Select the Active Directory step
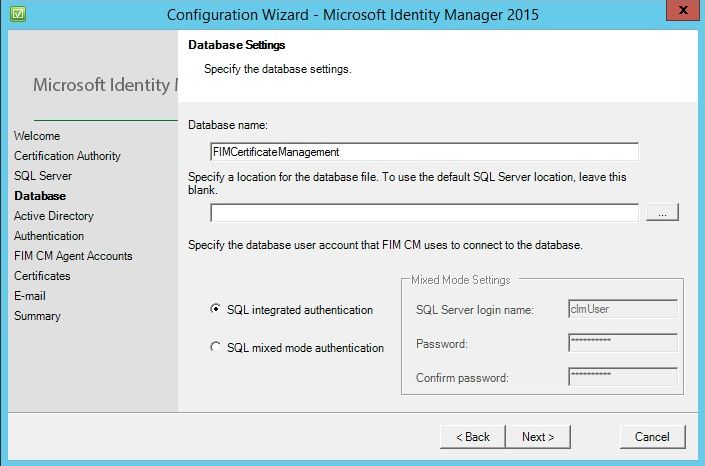 click(x=54, y=216)
